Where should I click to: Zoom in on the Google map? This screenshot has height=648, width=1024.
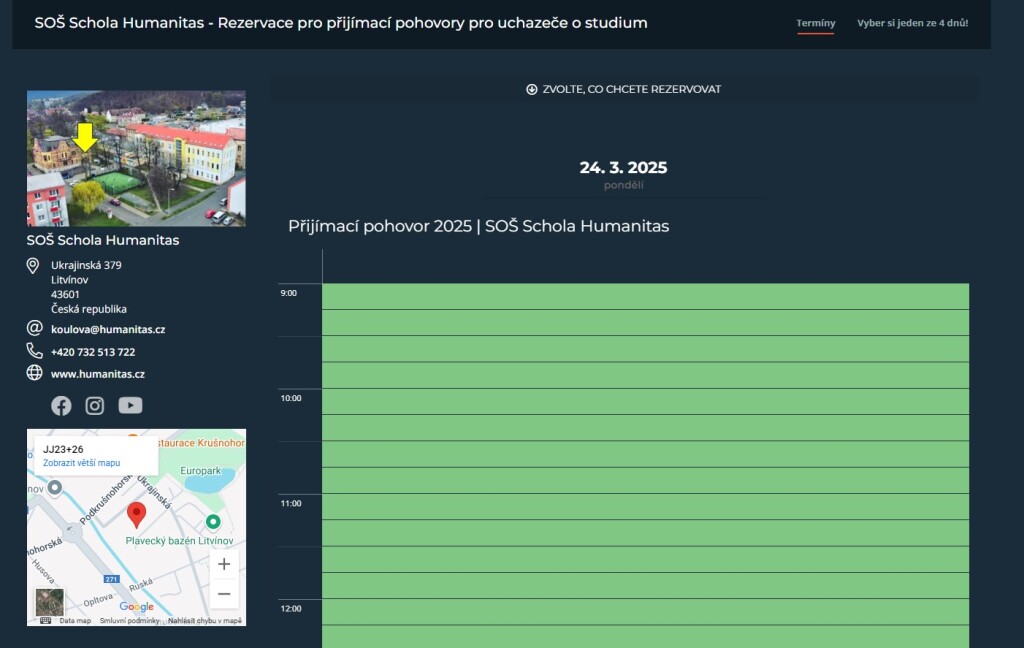click(224, 564)
